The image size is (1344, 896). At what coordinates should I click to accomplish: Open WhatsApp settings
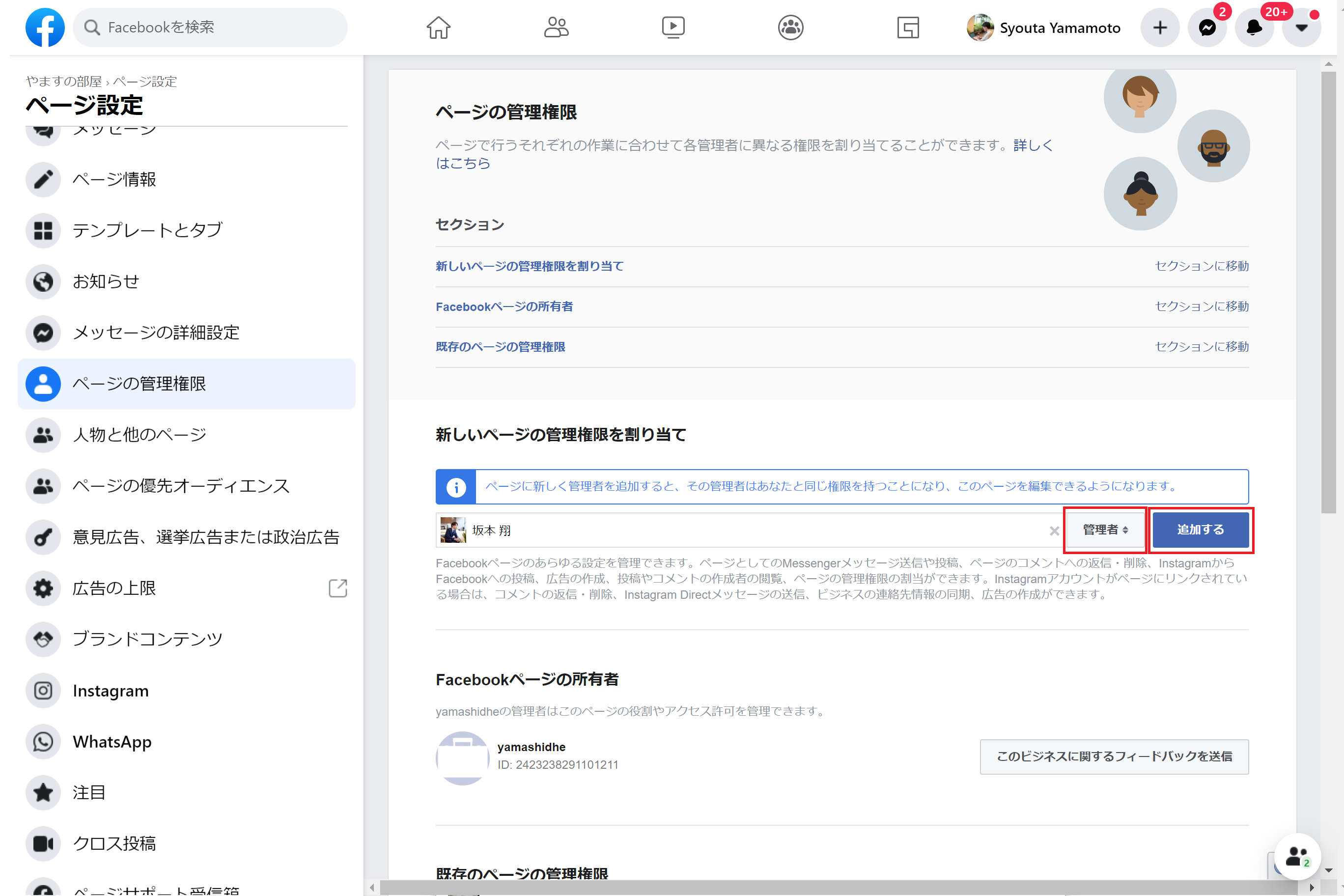click(x=186, y=742)
